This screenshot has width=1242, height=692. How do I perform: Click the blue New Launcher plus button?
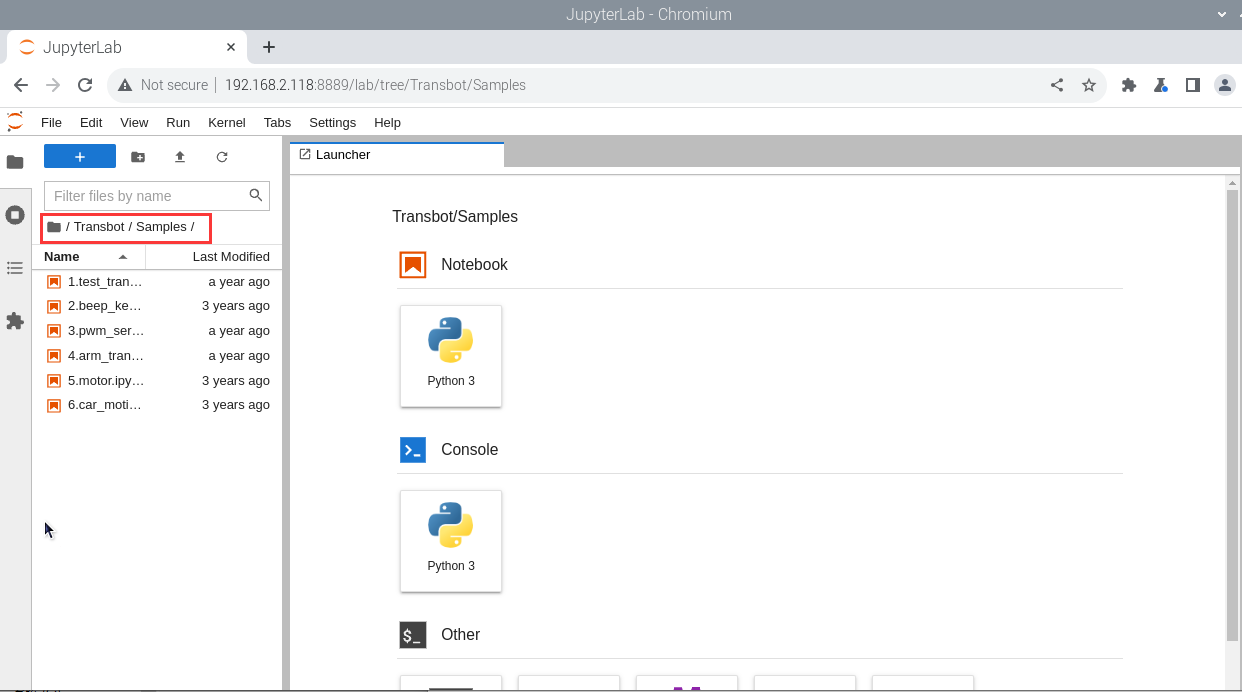click(x=80, y=157)
